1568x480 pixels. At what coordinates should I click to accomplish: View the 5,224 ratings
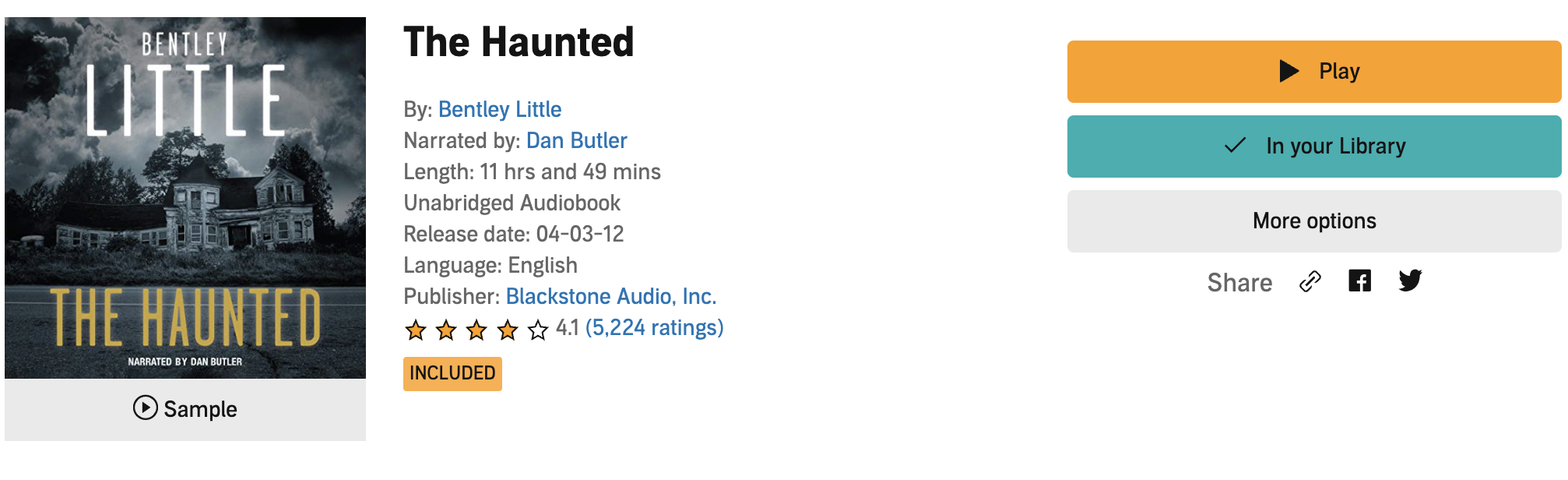654,327
